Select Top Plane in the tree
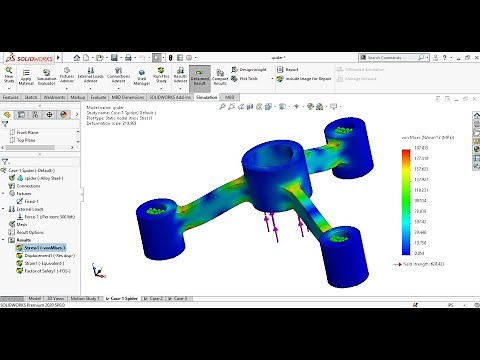Screen dimensions: 480x360 (x=23, y=140)
